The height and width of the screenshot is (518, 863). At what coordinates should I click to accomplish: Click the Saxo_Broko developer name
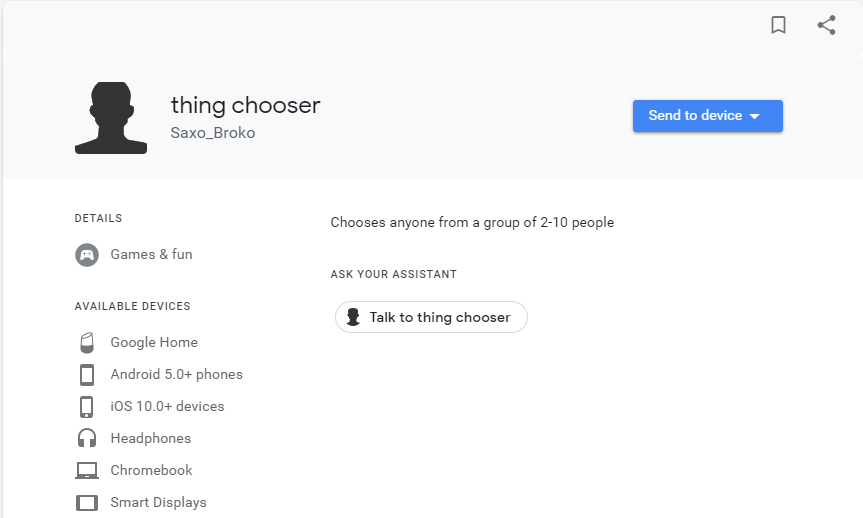click(213, 133)
